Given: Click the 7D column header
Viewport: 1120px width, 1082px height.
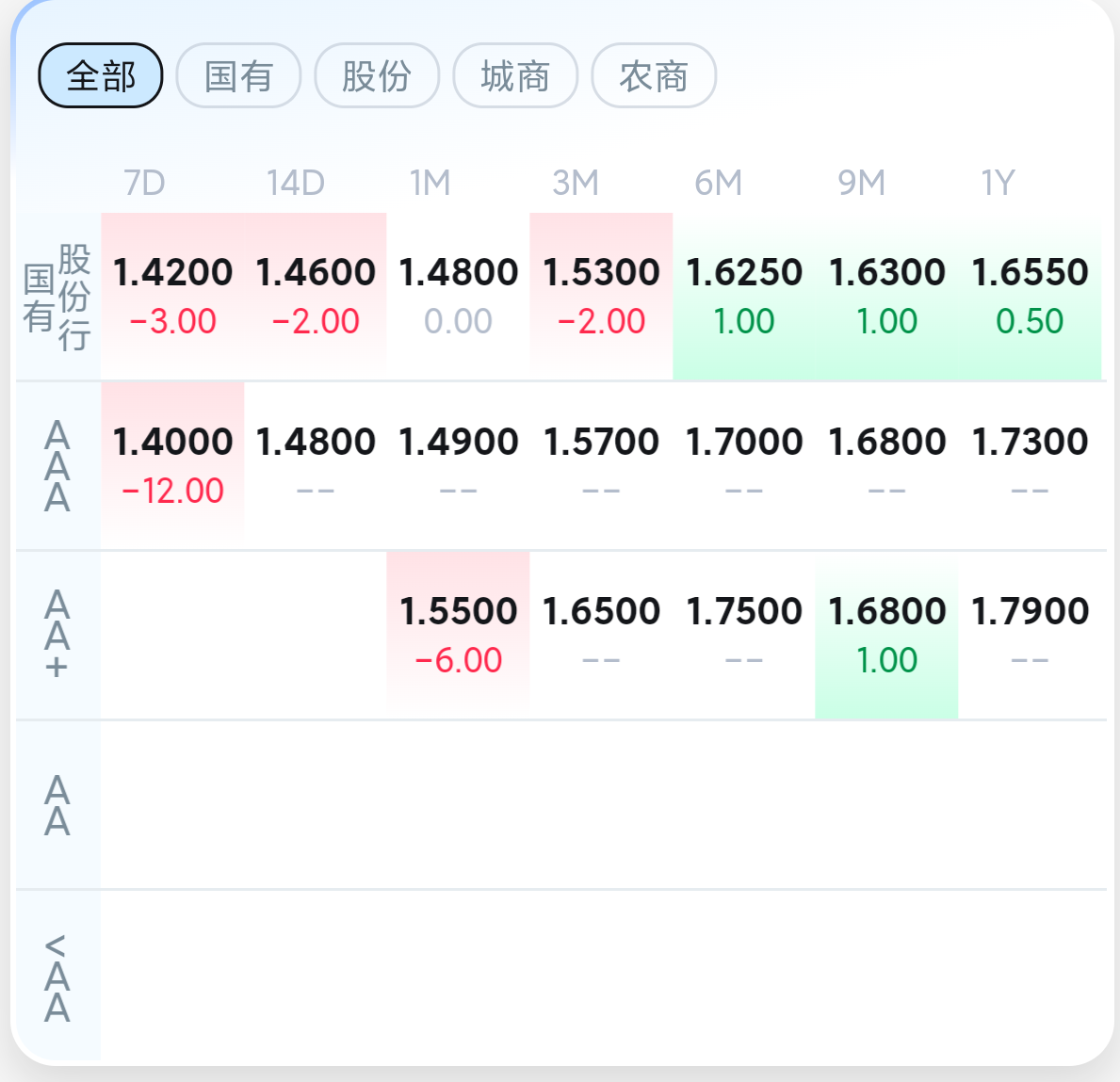Looking at the screenshot, I should [x=144, y=183].
